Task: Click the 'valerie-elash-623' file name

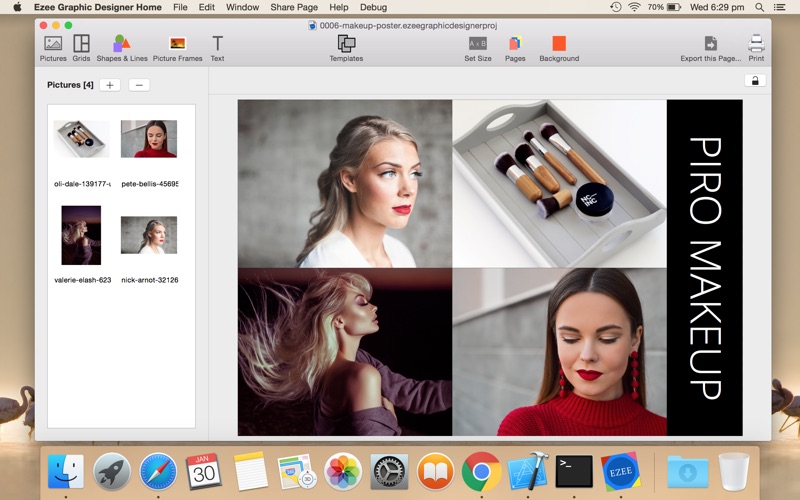Action: point(83,280)
